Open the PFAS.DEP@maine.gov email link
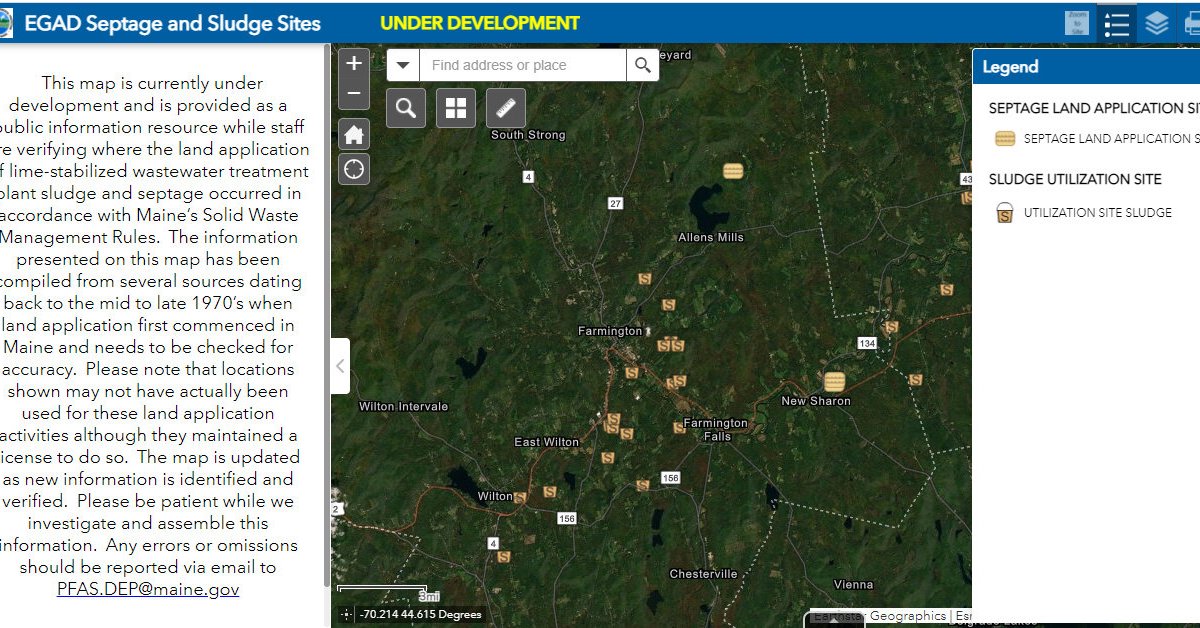Image resolution: width=1200 pixels, height=628 pixels. [x=148, y=589]
